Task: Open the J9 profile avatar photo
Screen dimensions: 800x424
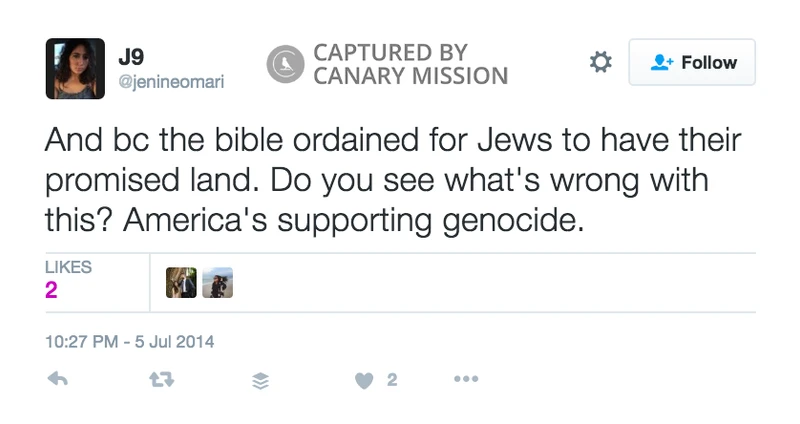Action: pyautogui.click(x=76, y=68)
